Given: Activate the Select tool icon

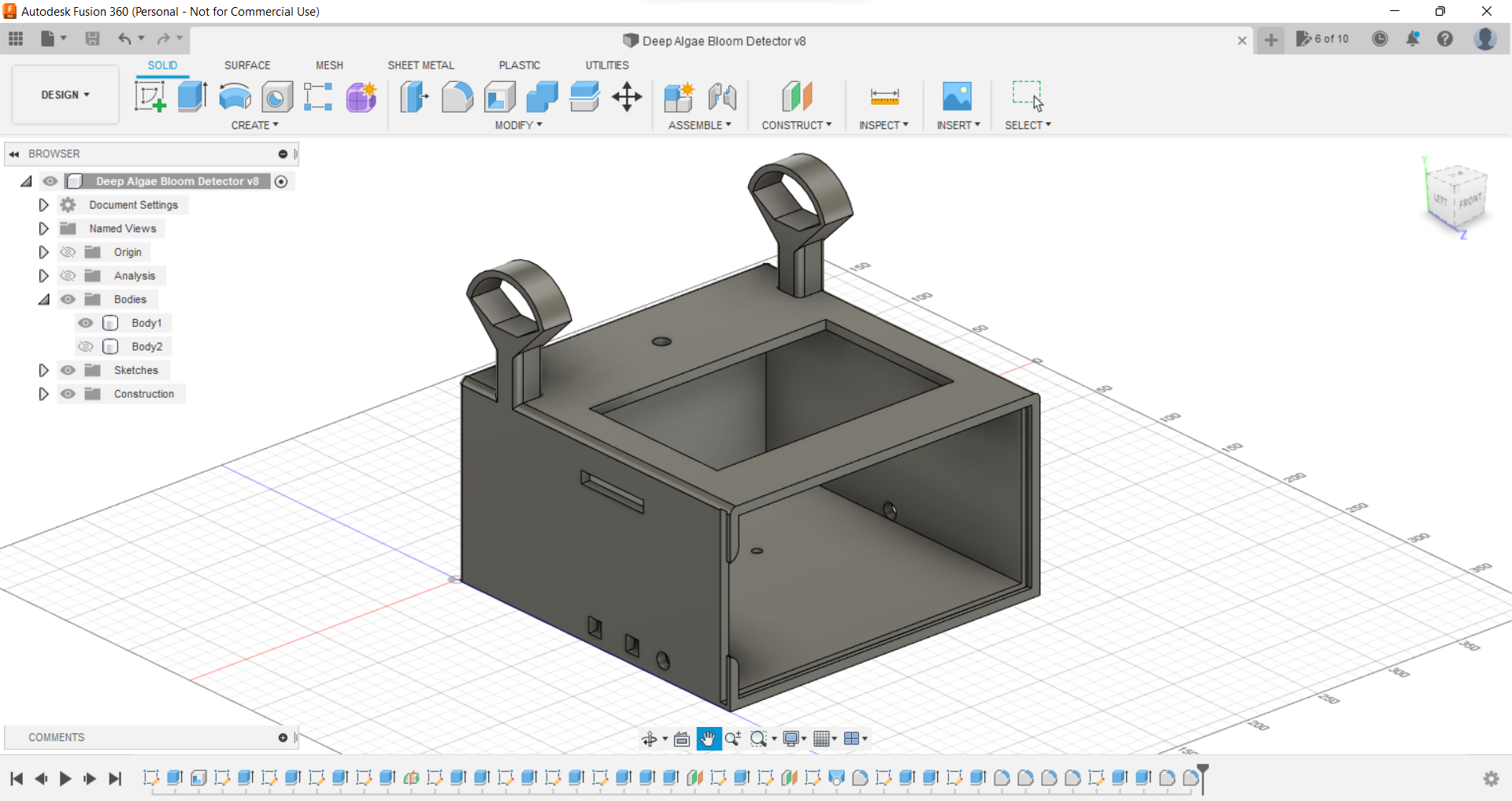Looking at the screenshot, I should [x=1028, y=96].
